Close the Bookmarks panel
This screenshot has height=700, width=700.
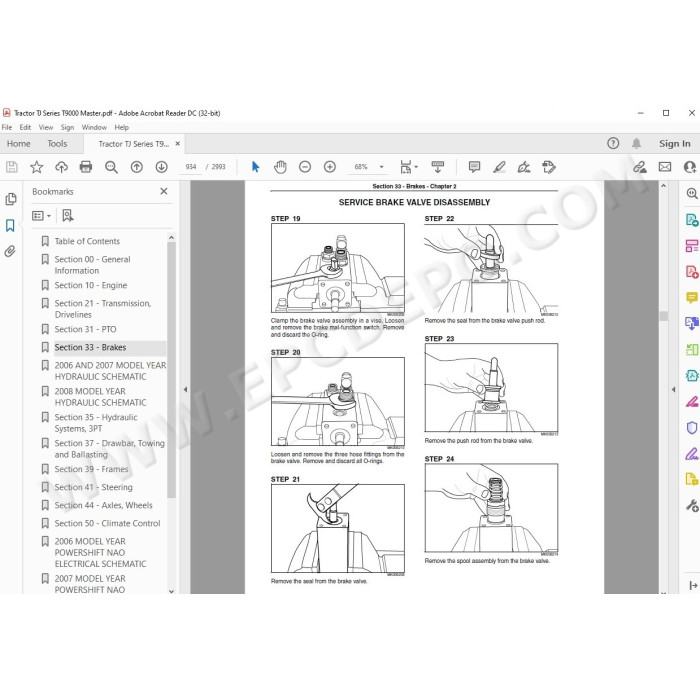point(164,191)
